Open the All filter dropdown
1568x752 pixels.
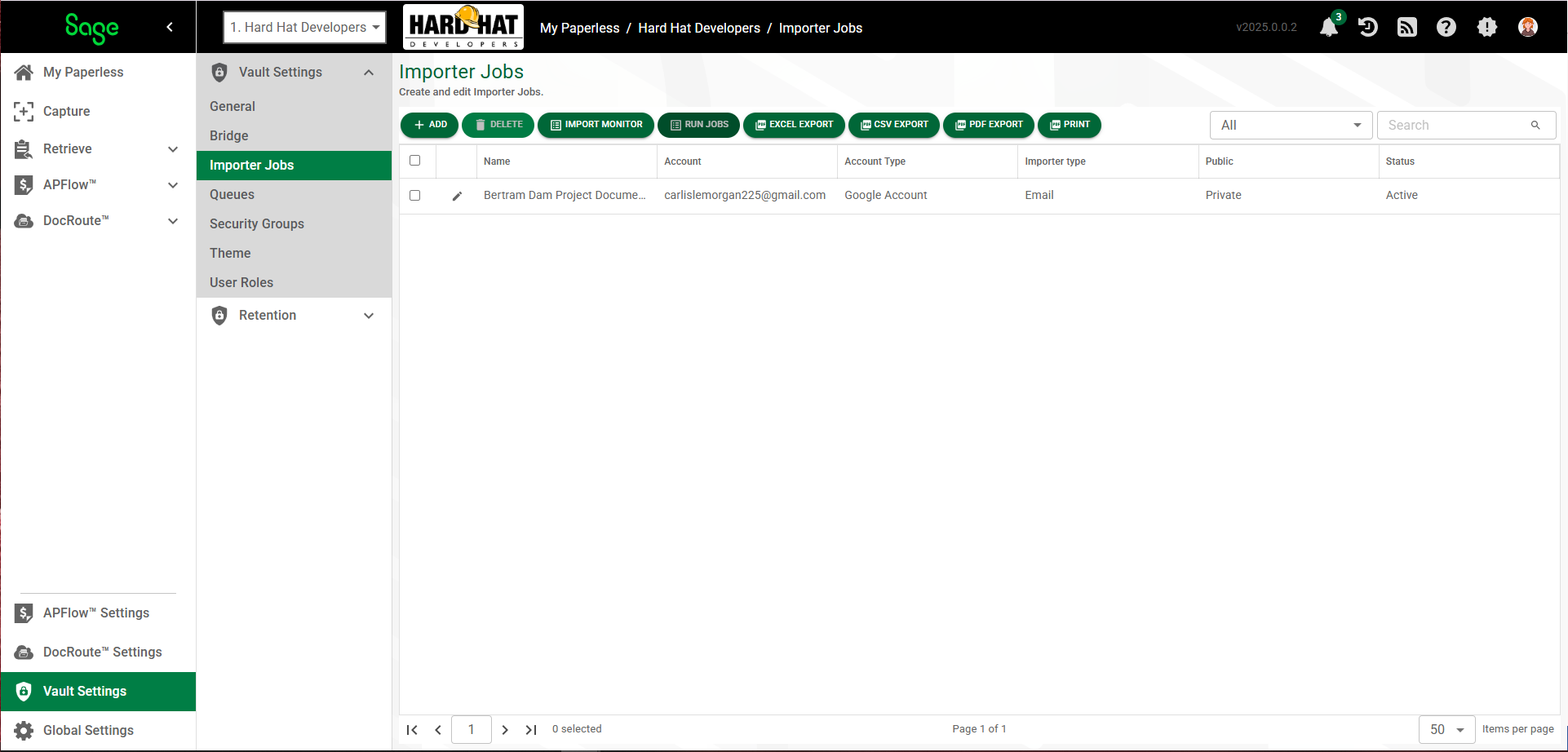click(1291, 125)
